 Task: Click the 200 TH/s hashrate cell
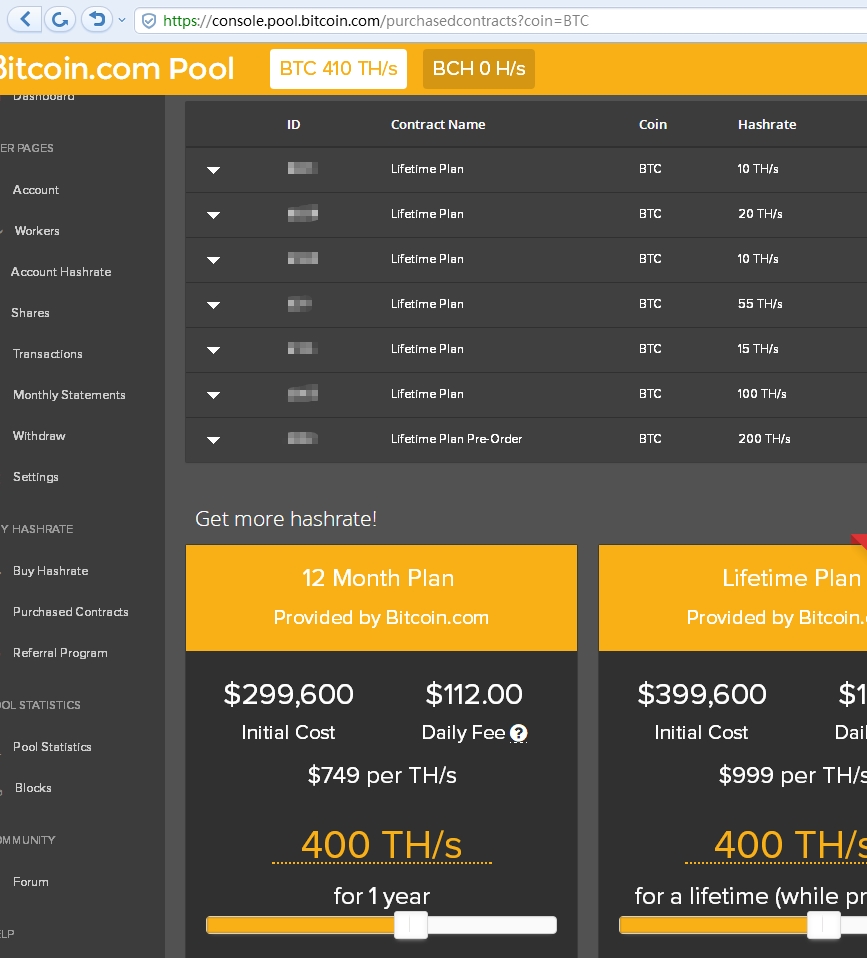(764, 439)
